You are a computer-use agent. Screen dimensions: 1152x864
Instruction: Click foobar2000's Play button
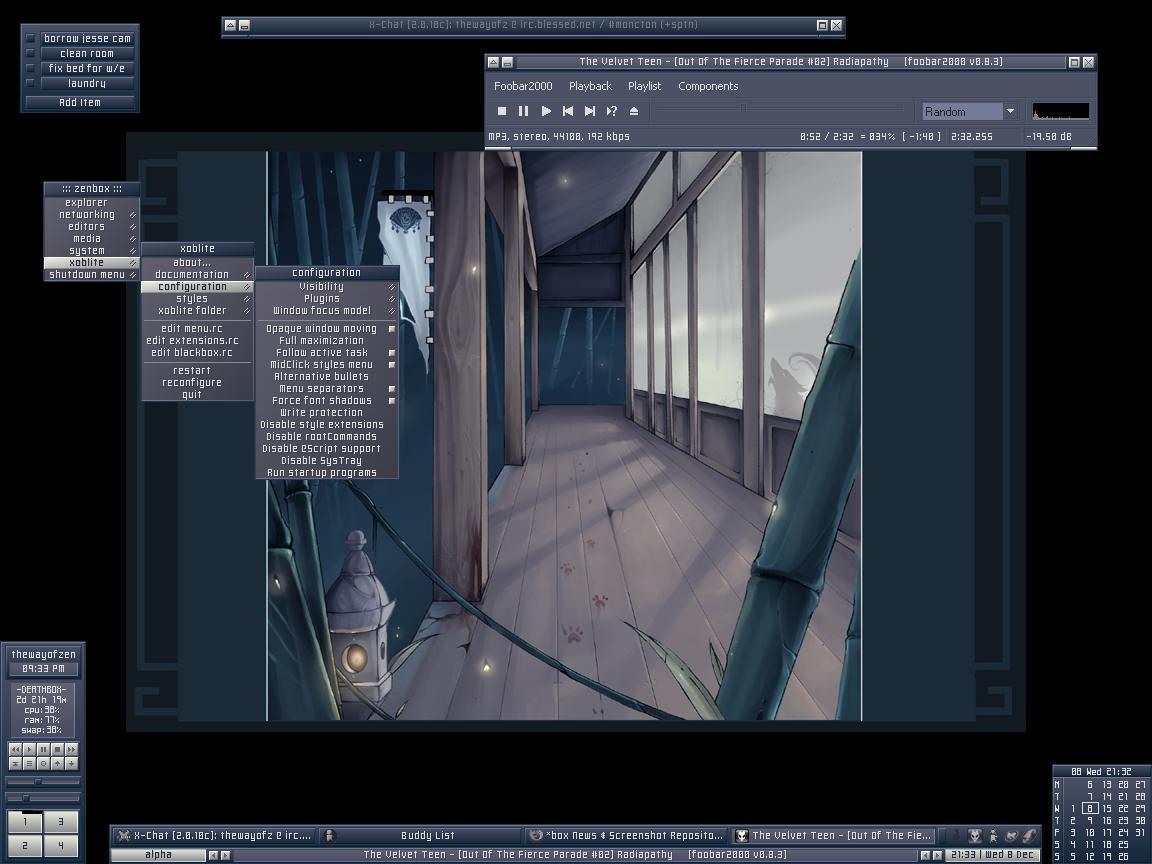pos(546,111)
